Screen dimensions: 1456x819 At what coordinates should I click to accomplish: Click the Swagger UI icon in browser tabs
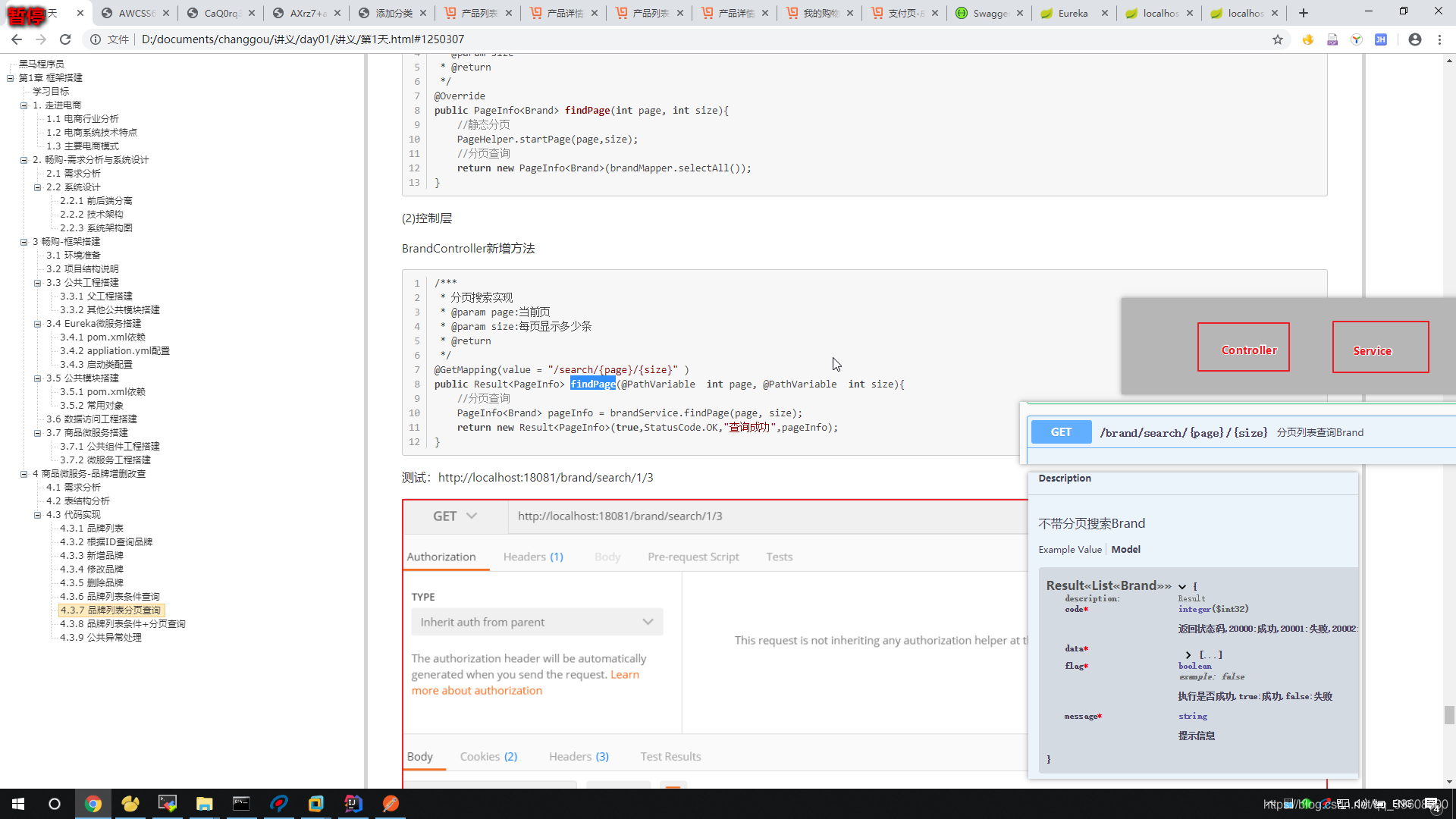962,13
